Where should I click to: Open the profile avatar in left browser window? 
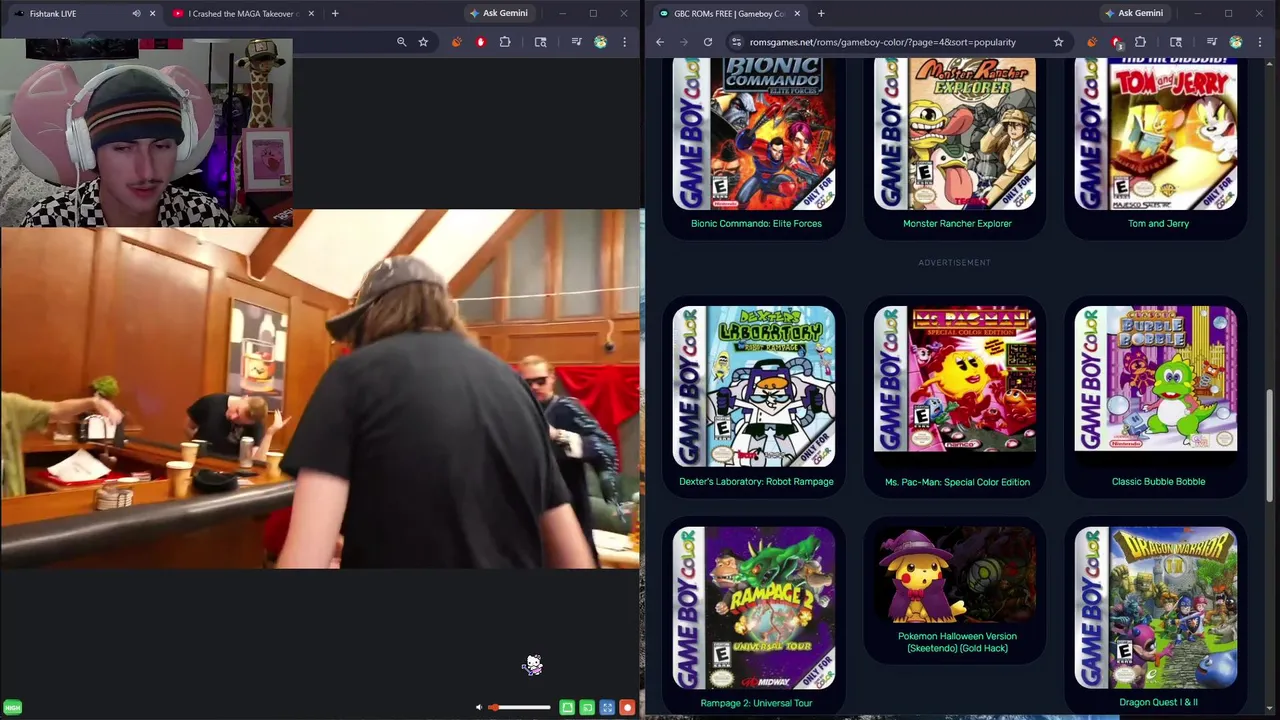pos(600,42)
